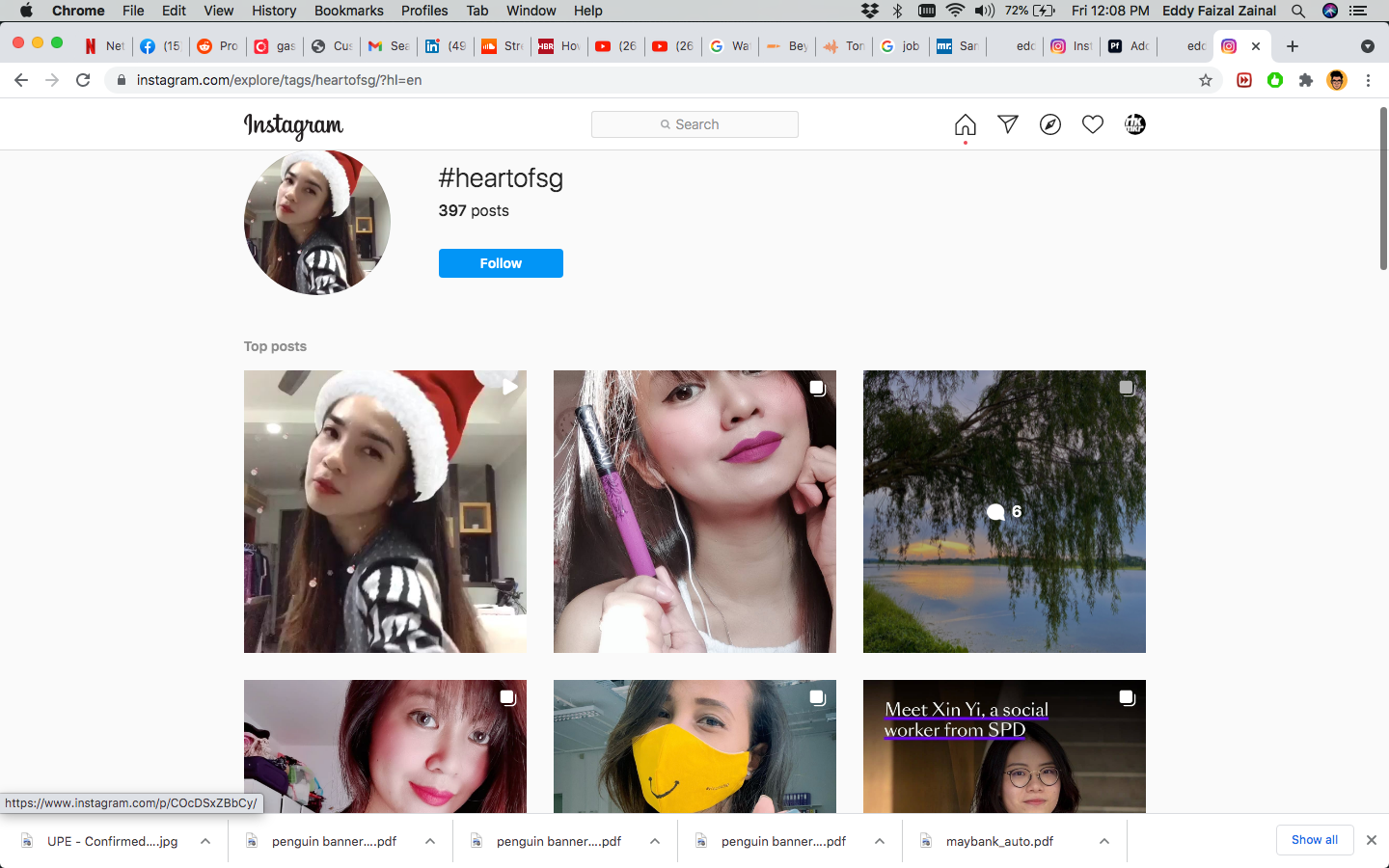The width and height of the screenshot is (1389, 868).
Task: Expand options for maybank_auto.pdf download
Action: pyautogui.click(x=1104, y=841)
